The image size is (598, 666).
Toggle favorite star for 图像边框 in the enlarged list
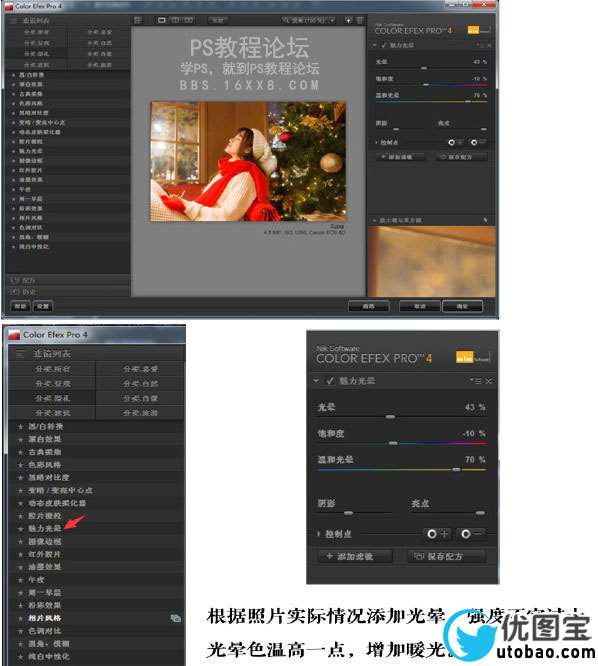pyautogui.click(x=20, y=542)
